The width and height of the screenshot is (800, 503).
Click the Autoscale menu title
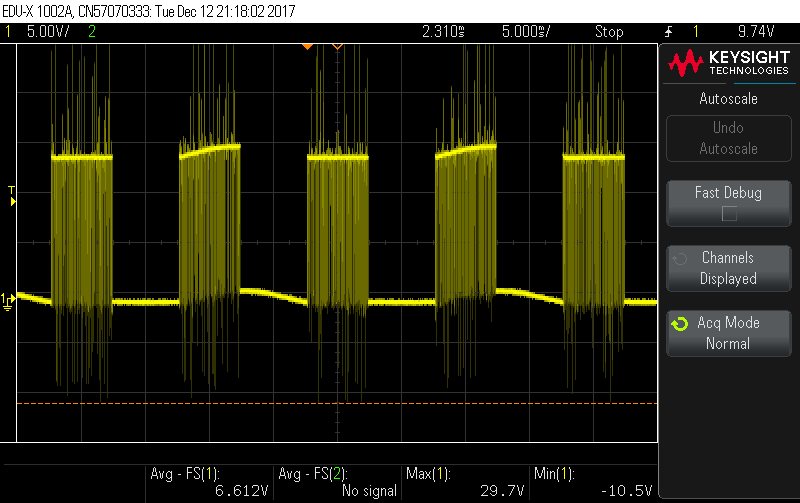pyautogui.click(x=728, y=98)
